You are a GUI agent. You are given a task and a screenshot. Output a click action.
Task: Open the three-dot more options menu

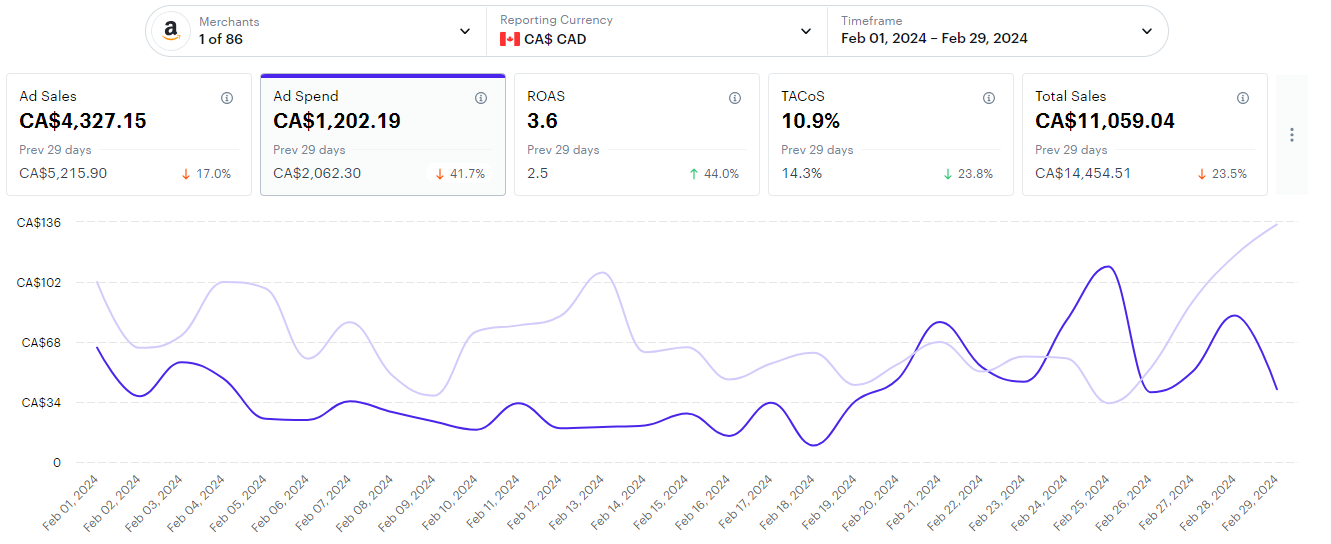coord(1292,135)
